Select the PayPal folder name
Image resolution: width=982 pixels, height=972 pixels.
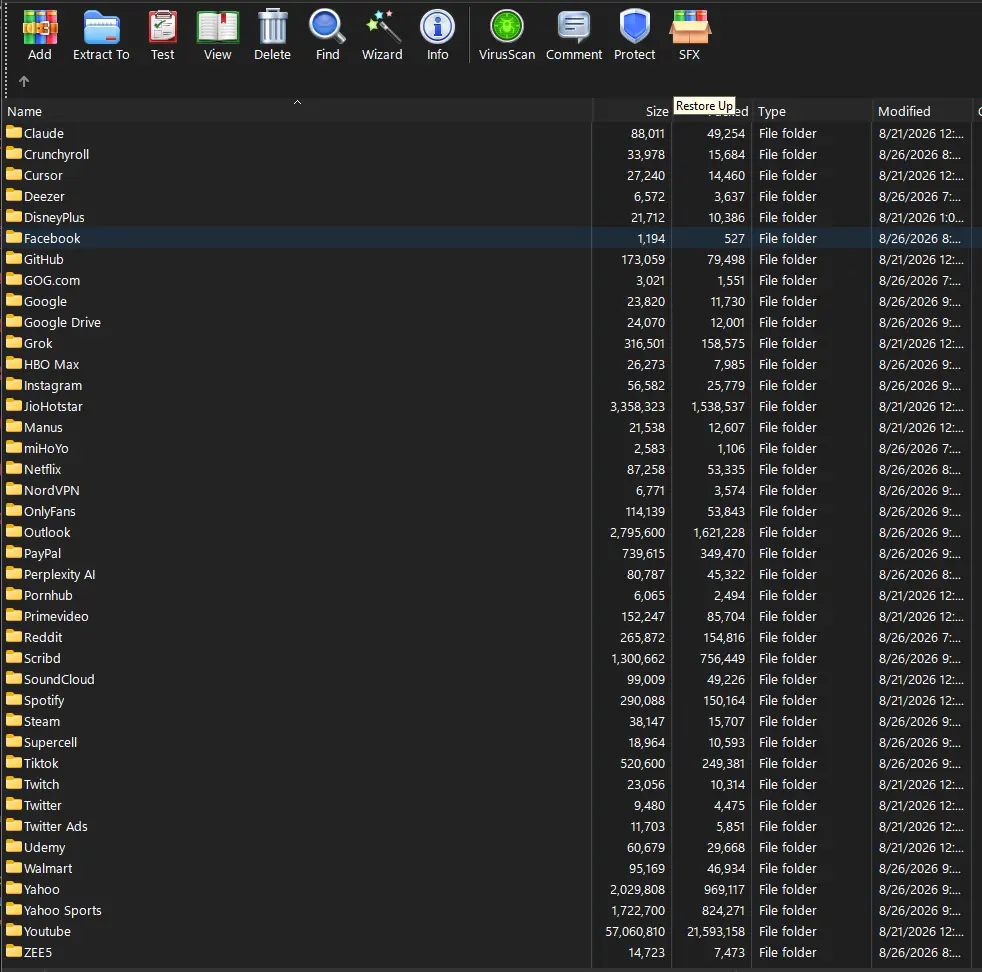(43, 554)
